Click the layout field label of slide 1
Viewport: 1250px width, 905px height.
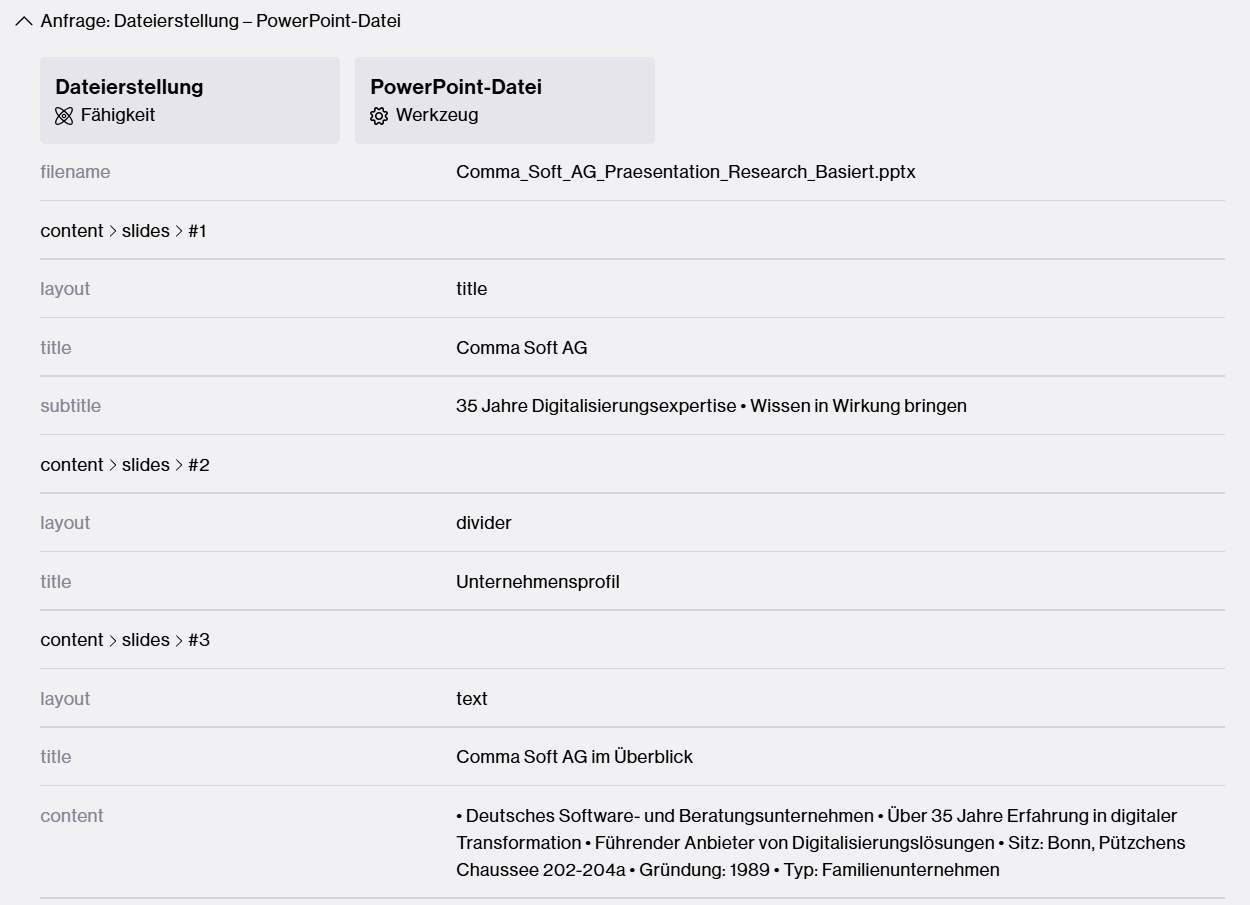pos(64,289)
